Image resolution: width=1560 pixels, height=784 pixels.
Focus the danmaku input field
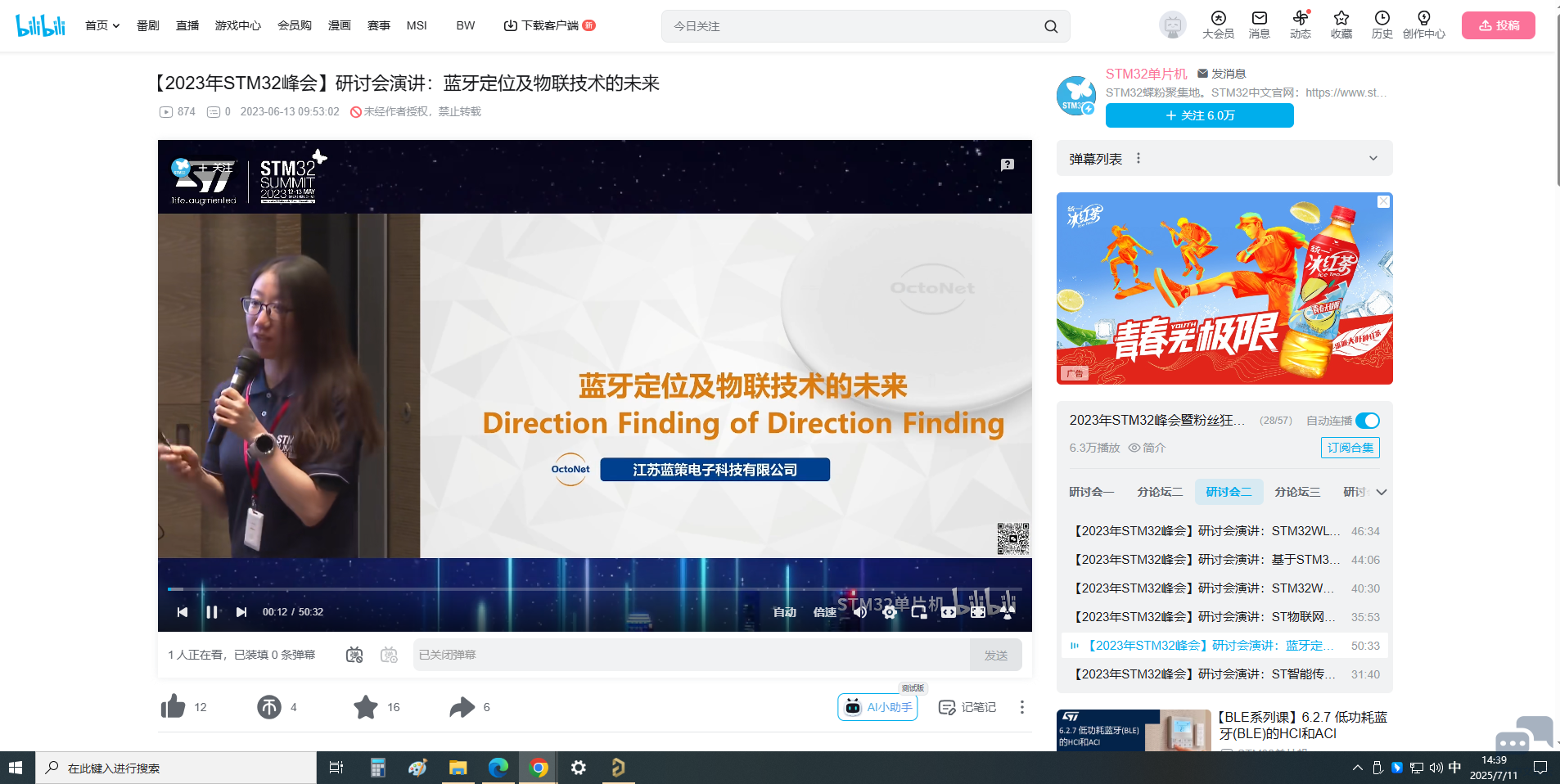692,655
